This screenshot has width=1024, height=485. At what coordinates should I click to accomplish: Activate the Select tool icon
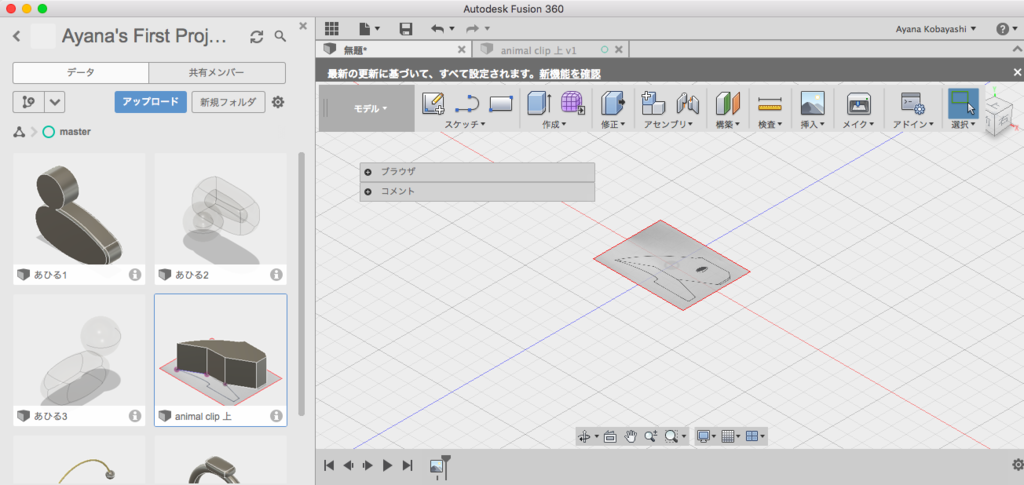[963, 102]
